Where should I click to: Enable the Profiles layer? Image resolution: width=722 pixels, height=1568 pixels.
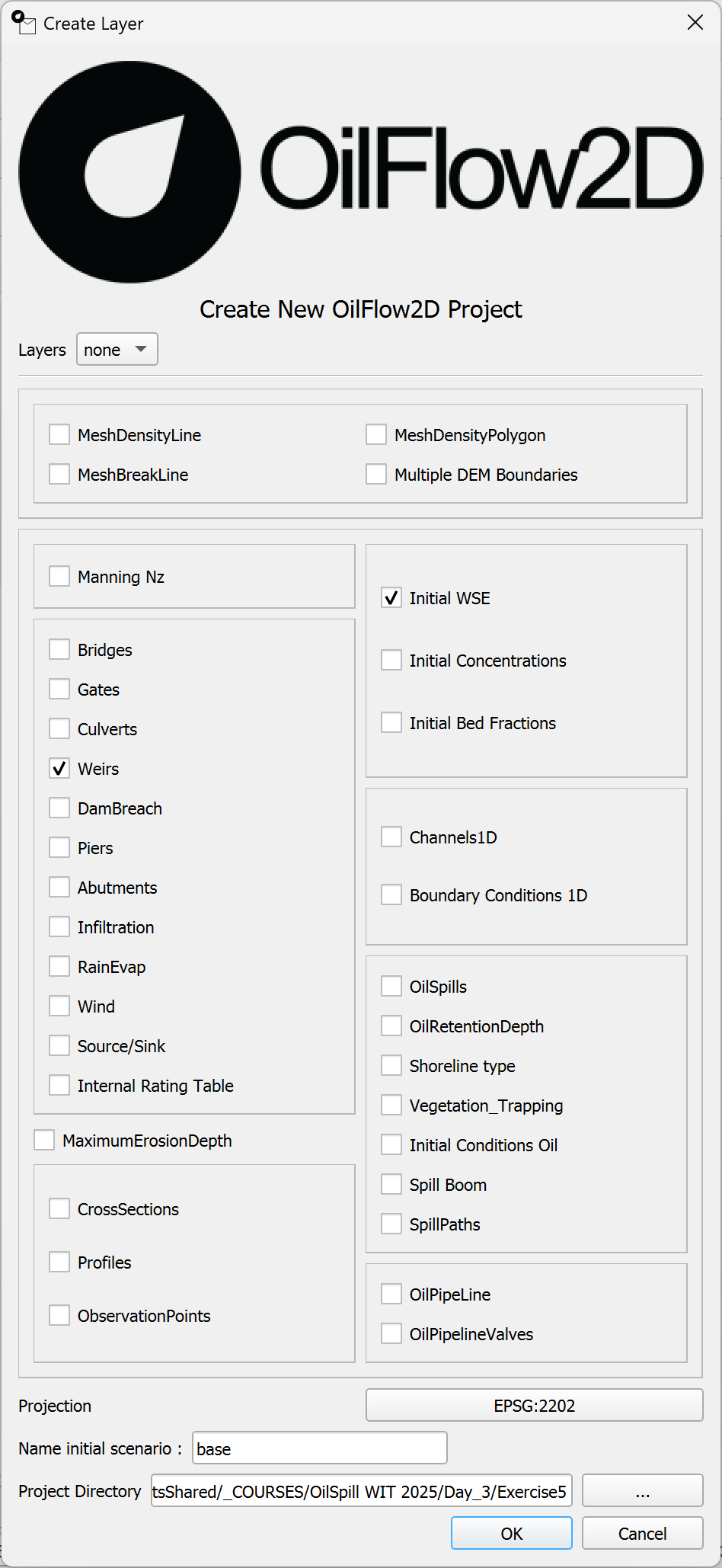coord(59,1262)
